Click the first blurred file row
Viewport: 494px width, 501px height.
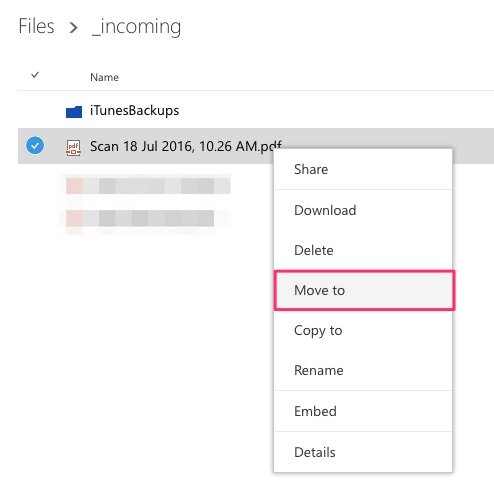[x=148, y=186]
